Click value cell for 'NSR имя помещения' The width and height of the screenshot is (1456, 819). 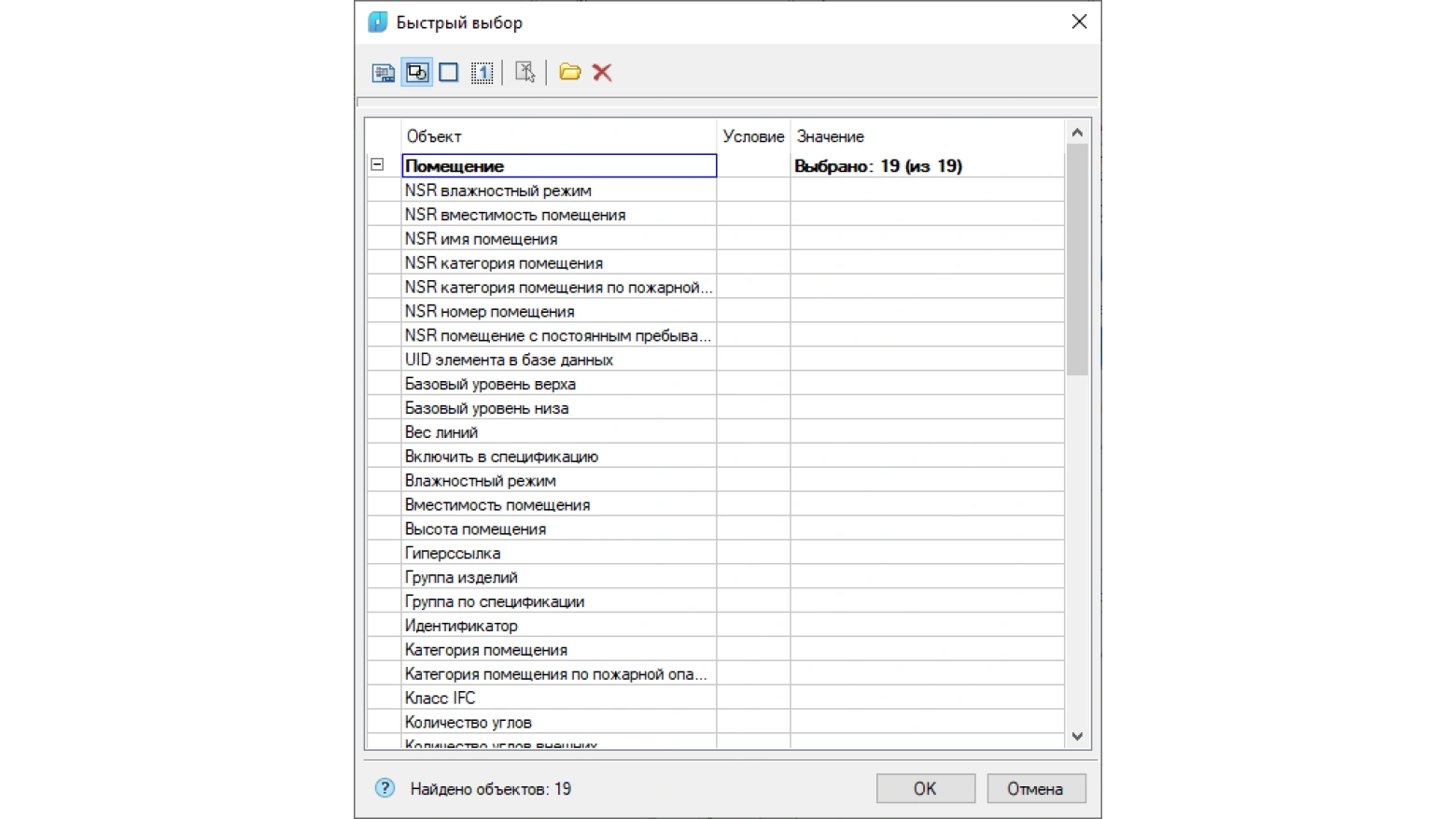(927, 238)
